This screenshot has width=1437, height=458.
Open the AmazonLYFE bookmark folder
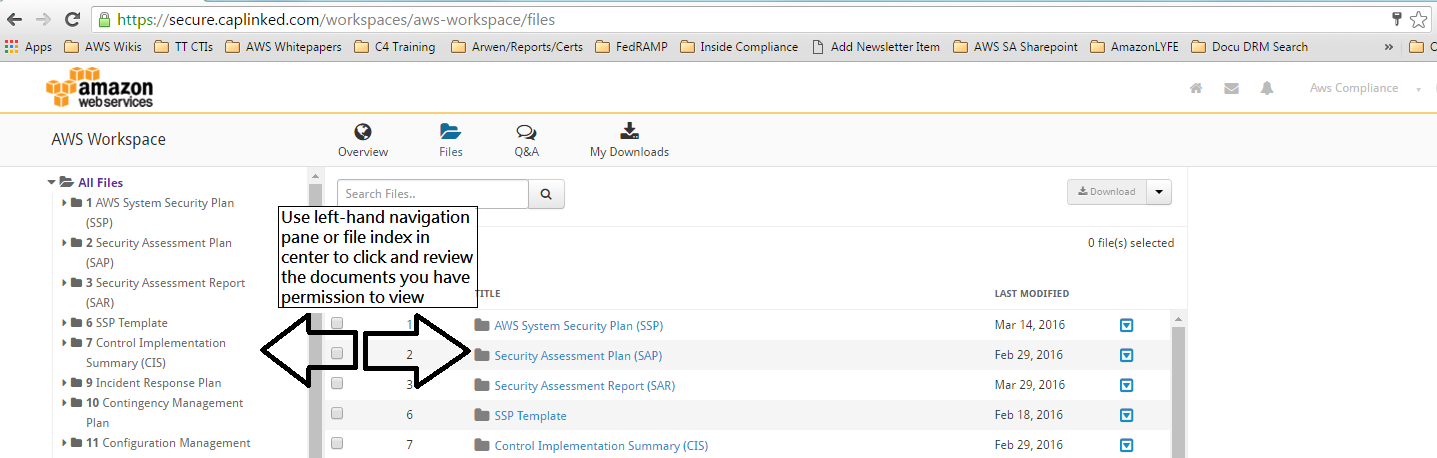coord(1134,46)
